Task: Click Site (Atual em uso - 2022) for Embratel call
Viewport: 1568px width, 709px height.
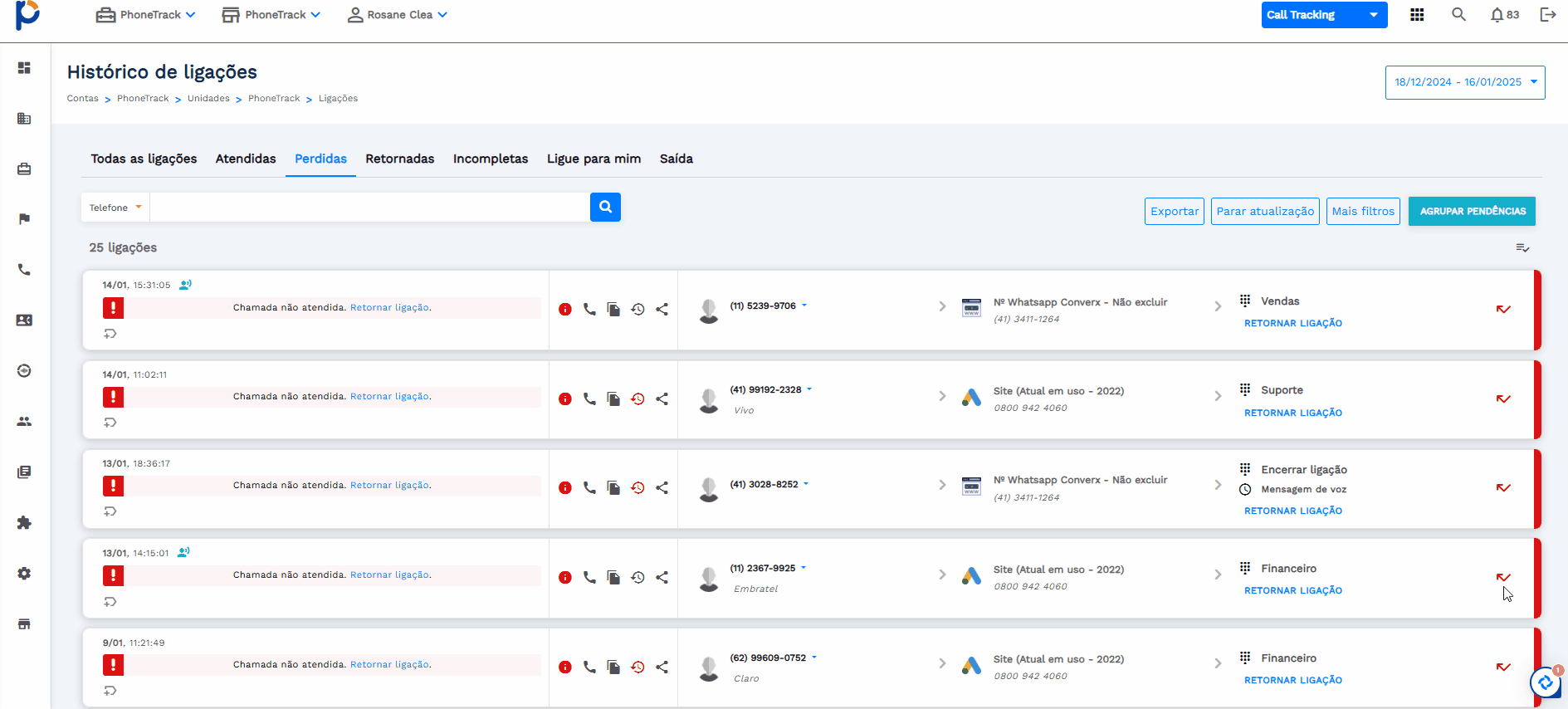Action: pos(1058,570)
